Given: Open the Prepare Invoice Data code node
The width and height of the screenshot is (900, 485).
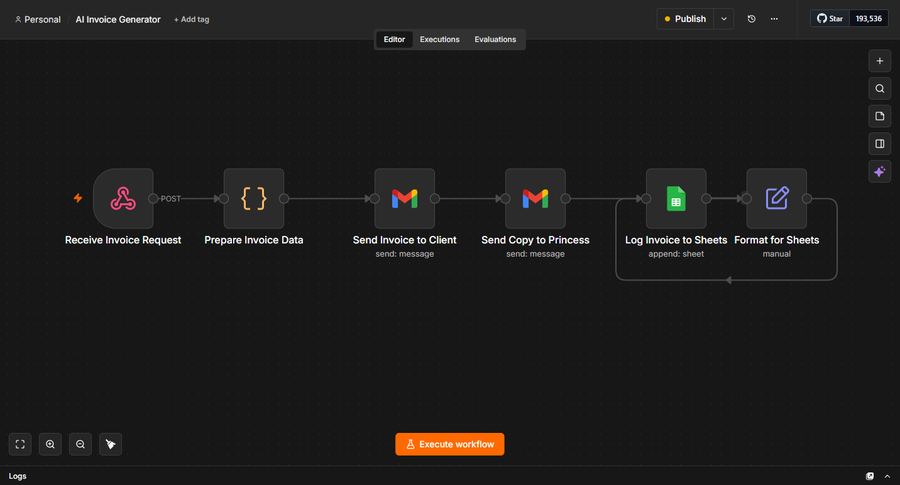Looking at the screenshot, I should pyautogui.click(x=254, y=199).
